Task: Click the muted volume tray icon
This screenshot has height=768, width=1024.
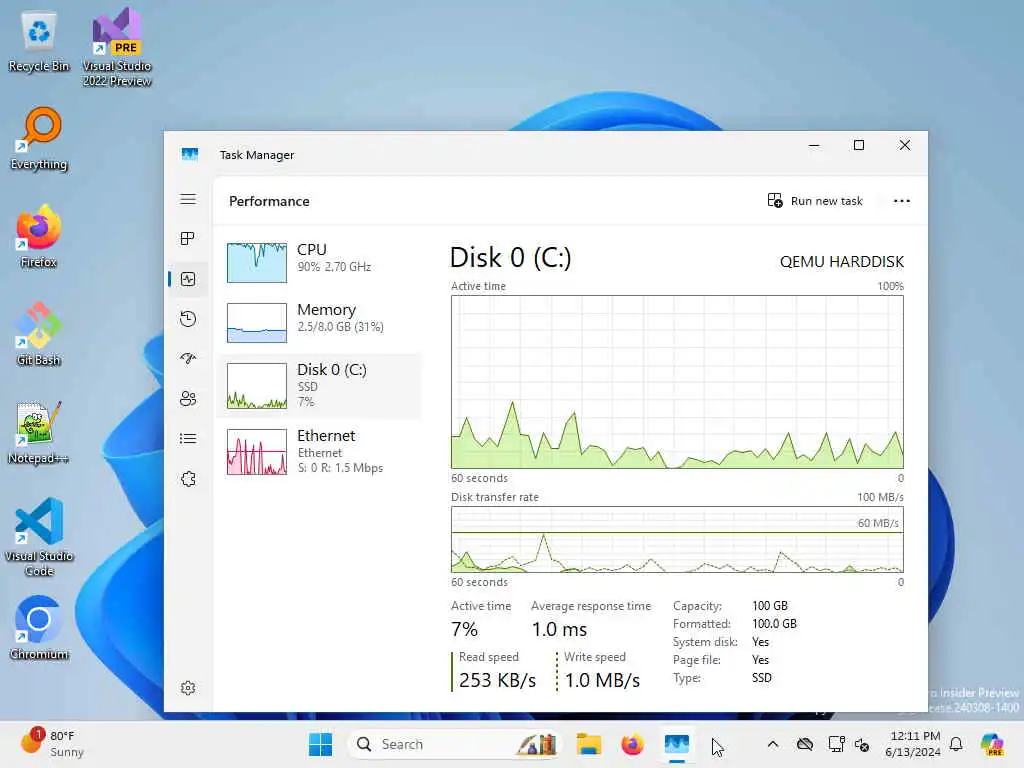Action: tap(862, 744)
